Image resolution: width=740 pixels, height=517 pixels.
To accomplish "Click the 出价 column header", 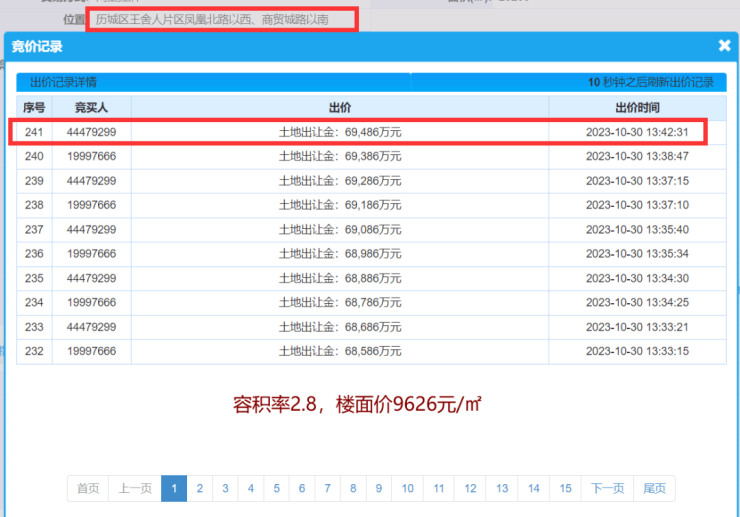I will point(339,107).
